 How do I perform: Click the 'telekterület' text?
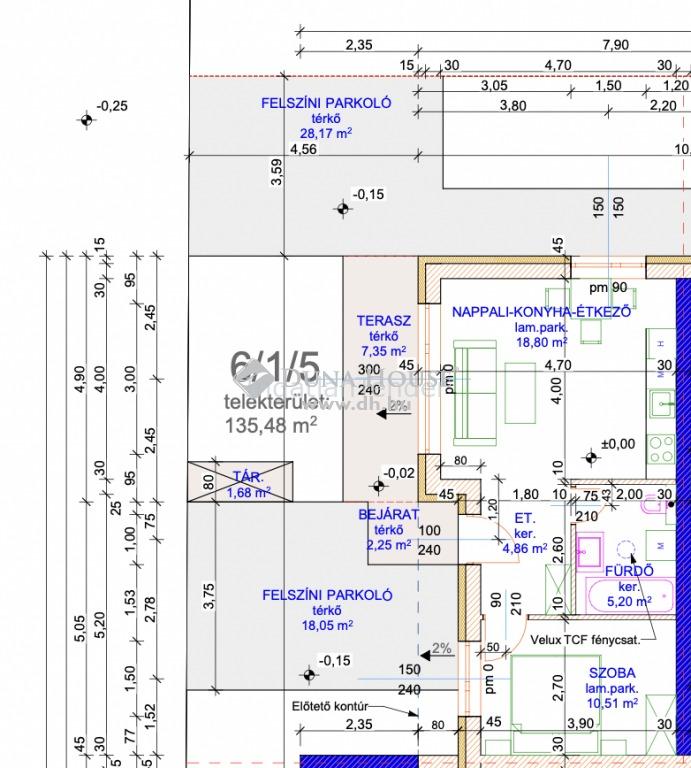[275, 402]
